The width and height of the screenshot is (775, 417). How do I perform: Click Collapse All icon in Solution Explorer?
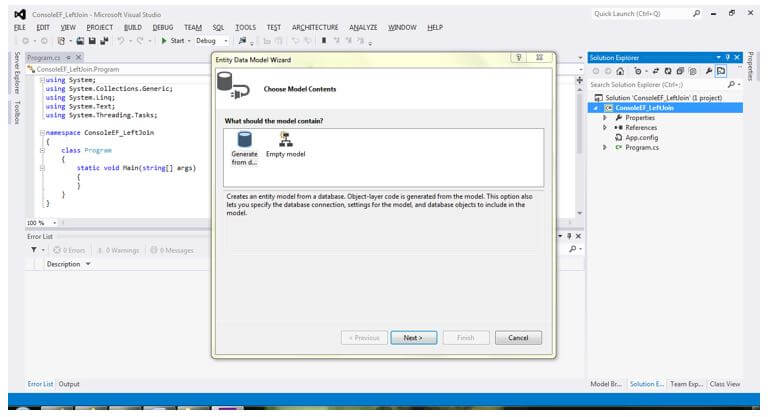(x=680, y=71)
